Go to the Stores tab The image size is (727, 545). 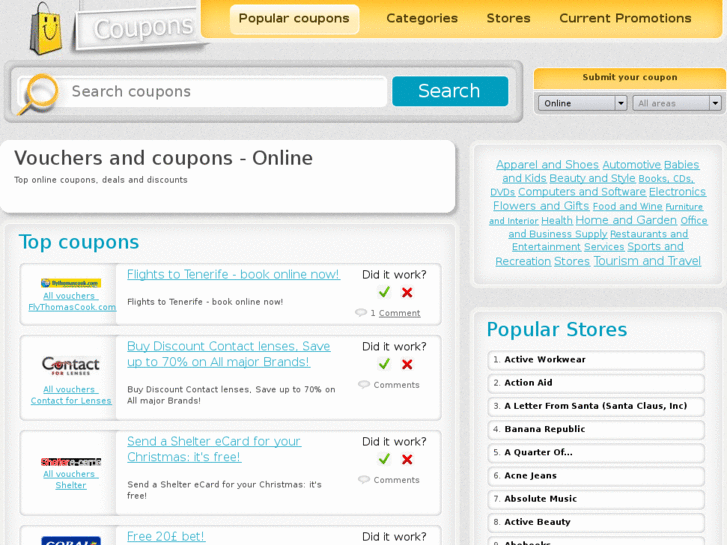coord(508,19)
